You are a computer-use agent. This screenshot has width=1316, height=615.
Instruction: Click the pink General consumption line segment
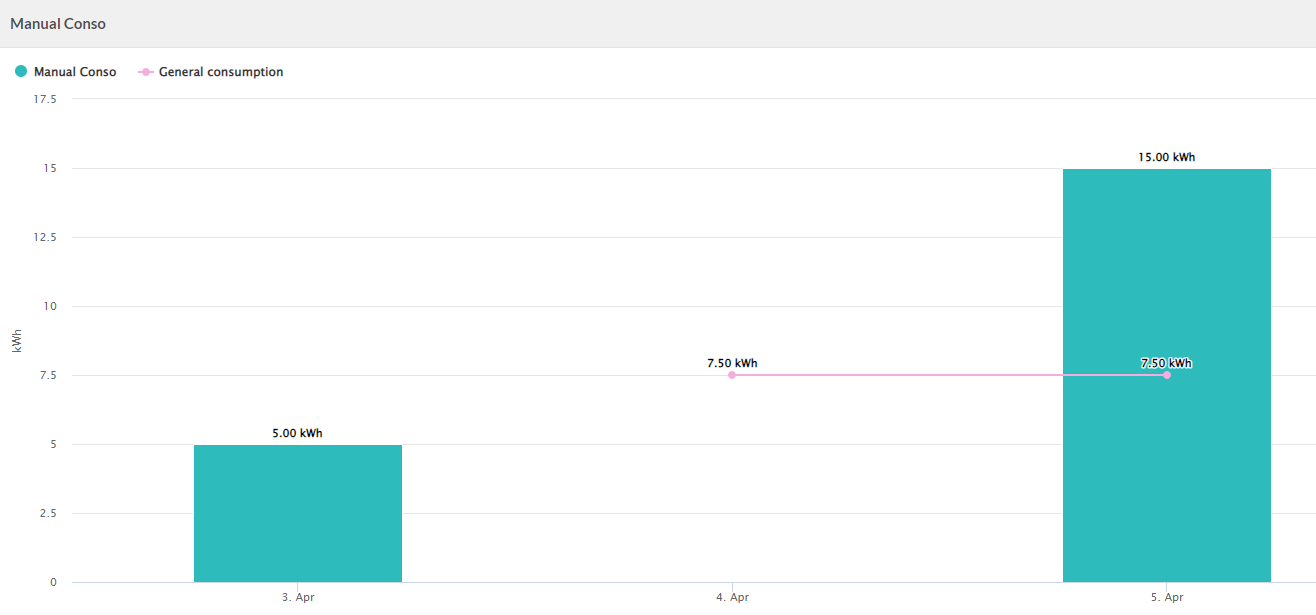pyautogui.click(x=950, y=375)
